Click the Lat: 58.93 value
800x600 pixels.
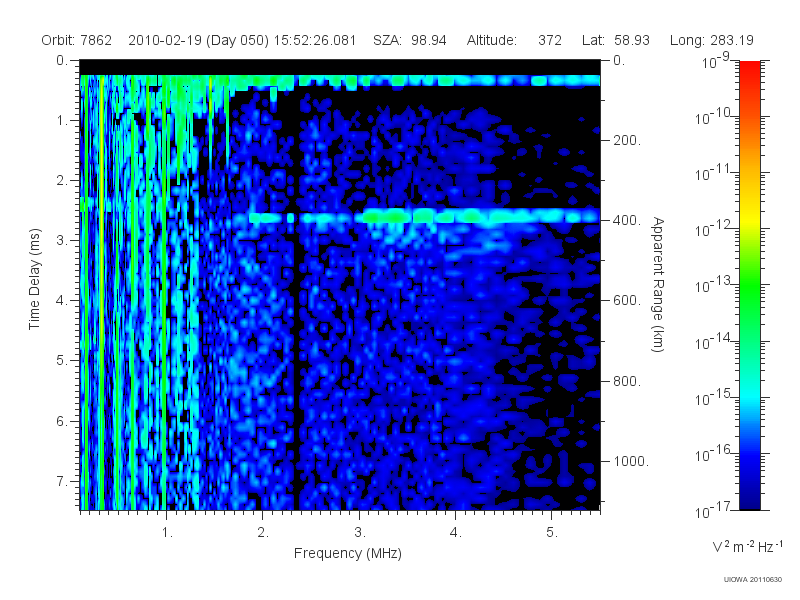616,40
